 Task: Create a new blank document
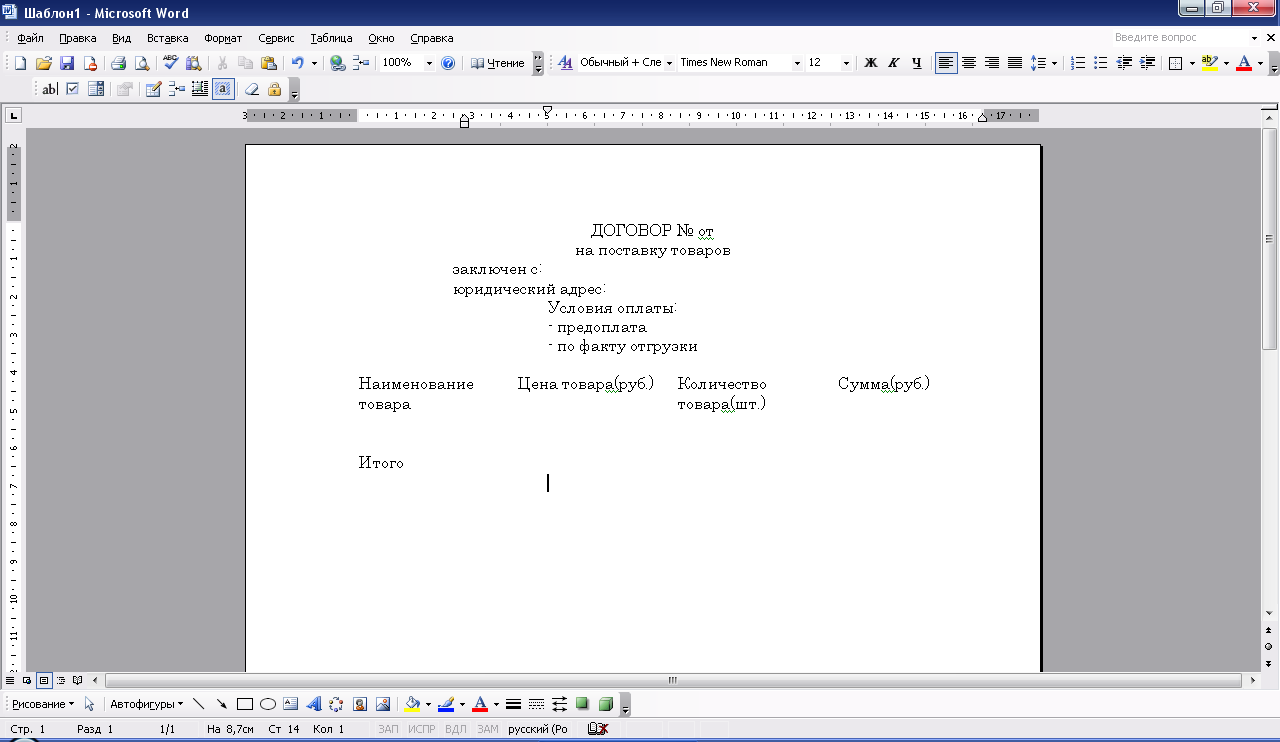point(20,63)
